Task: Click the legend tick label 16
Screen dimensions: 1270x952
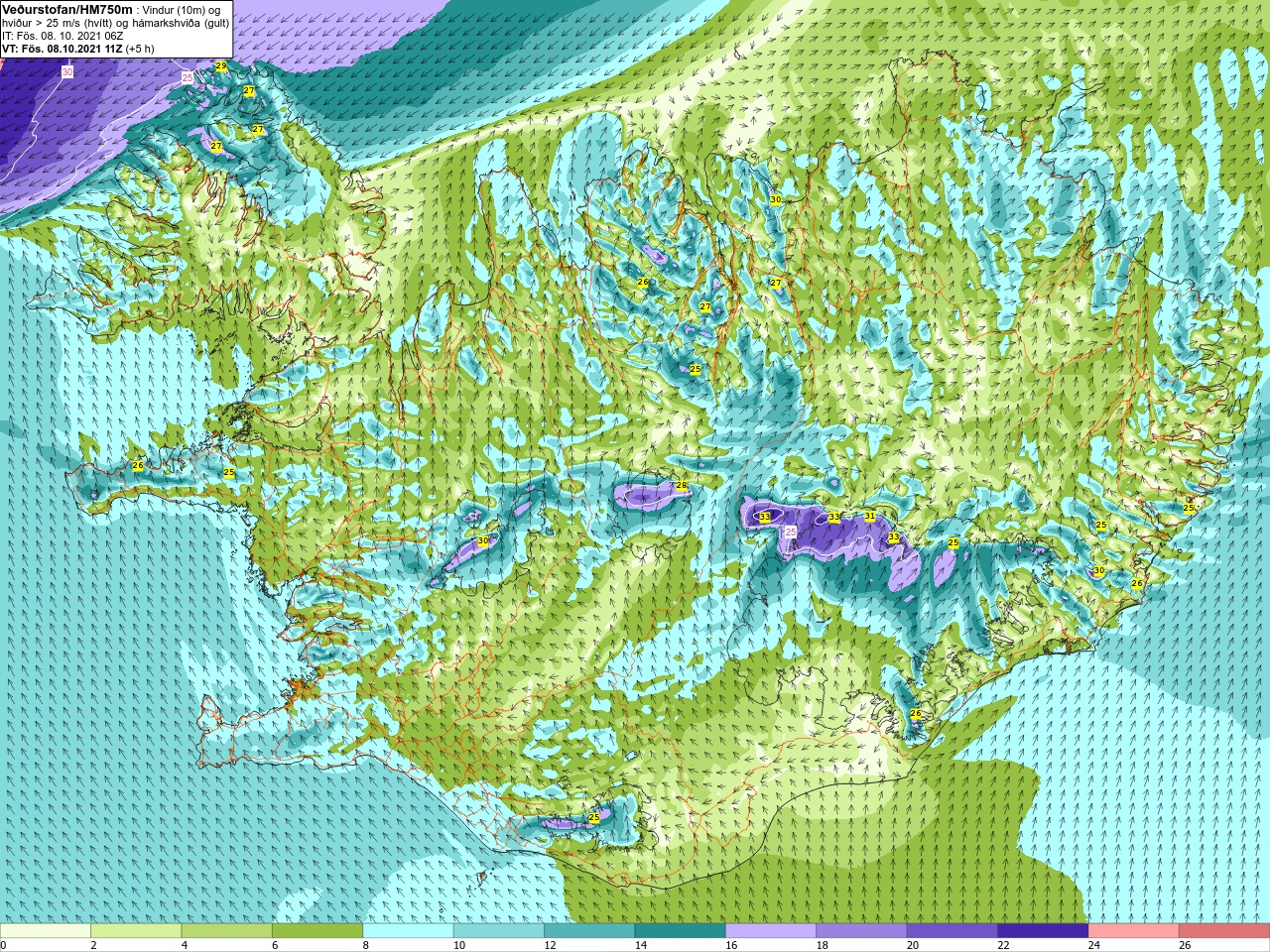Action: (730, 945)
